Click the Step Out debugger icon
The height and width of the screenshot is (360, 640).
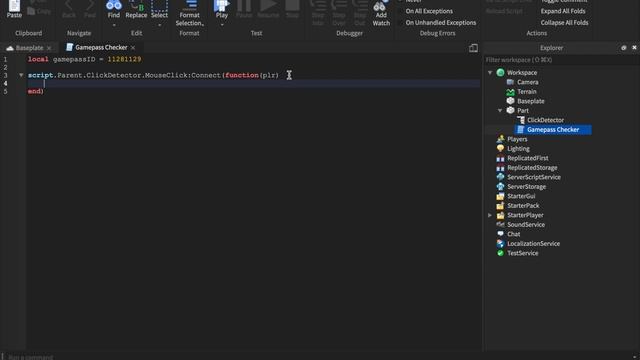(360, 6)
